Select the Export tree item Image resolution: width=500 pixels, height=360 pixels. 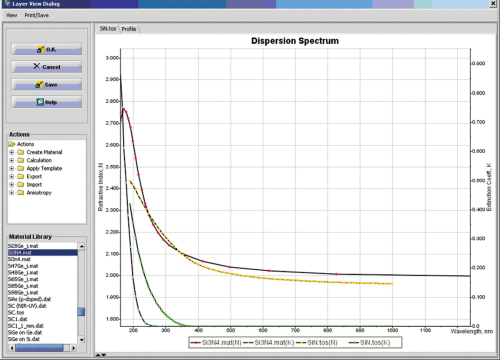(x=34, y=176)
